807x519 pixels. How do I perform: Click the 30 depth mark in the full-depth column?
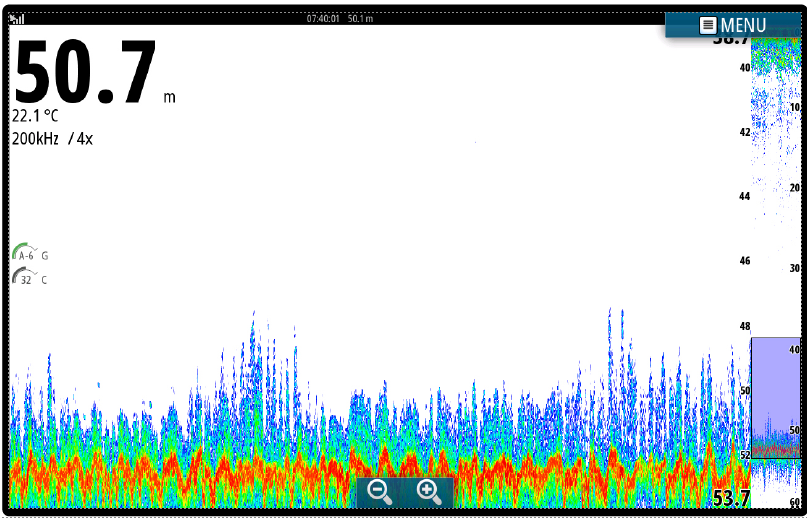click(794, 268)
